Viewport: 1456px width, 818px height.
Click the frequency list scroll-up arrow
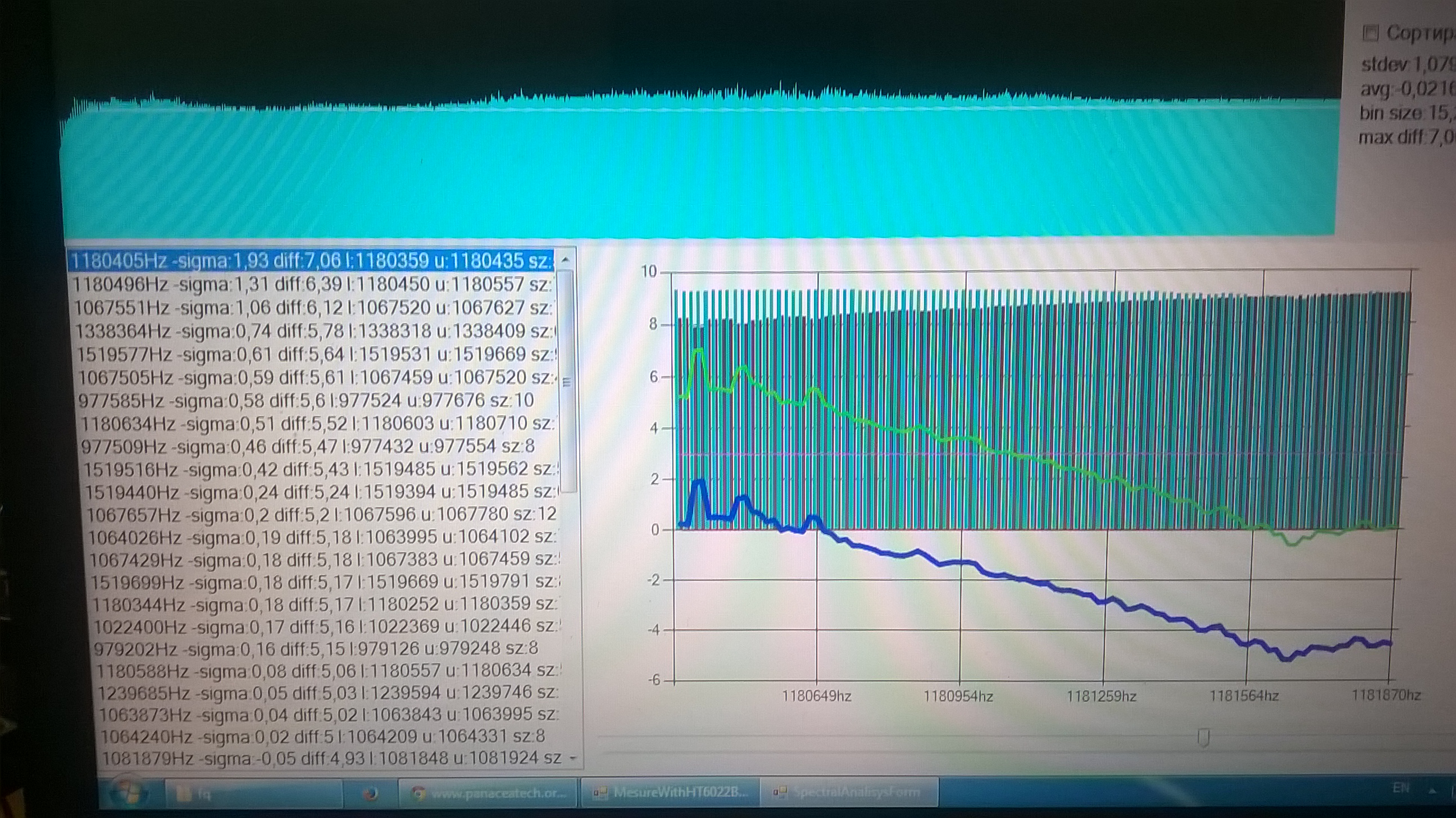click(x=565, y=260)
